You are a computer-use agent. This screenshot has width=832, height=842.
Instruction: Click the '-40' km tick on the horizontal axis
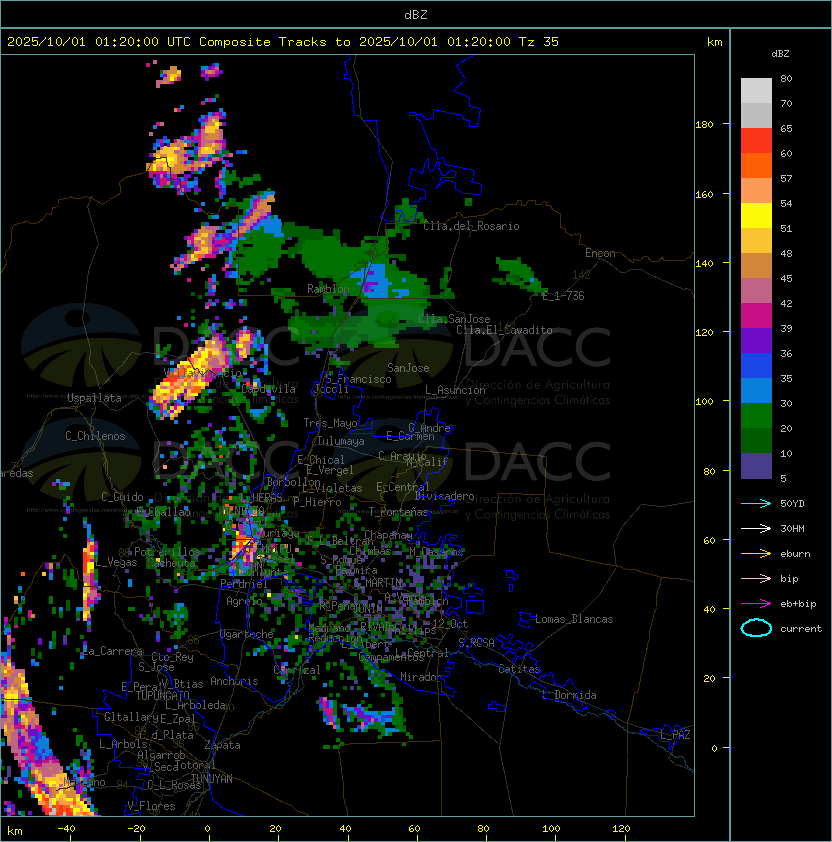pos(66,829)
